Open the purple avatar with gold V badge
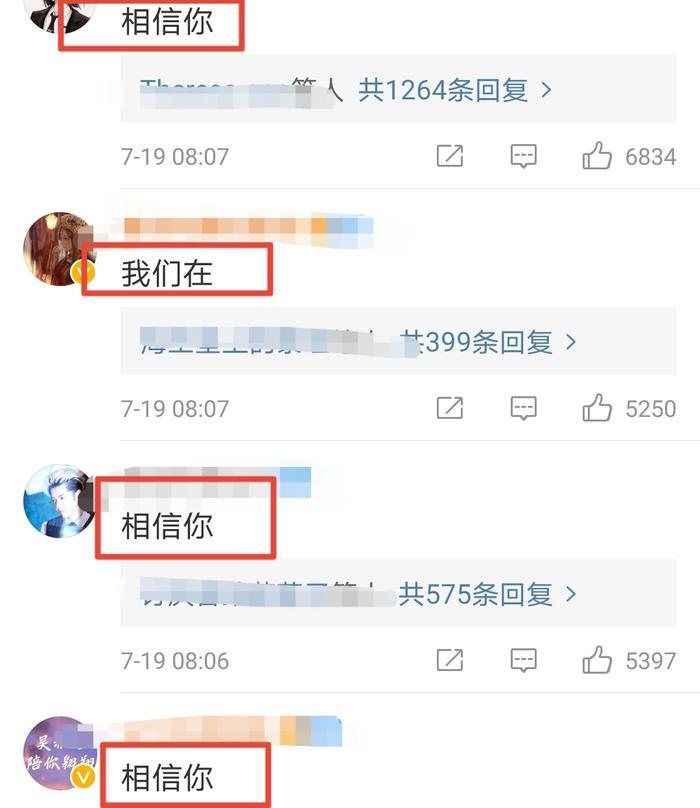The height and width of the screenshot is (808, 700). point(59,753)
